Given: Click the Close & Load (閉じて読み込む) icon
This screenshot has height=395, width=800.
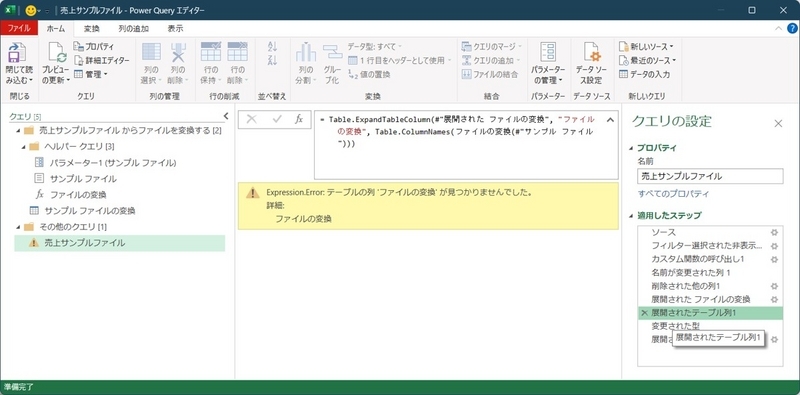Looking at the screenshot, I should 18,53.
